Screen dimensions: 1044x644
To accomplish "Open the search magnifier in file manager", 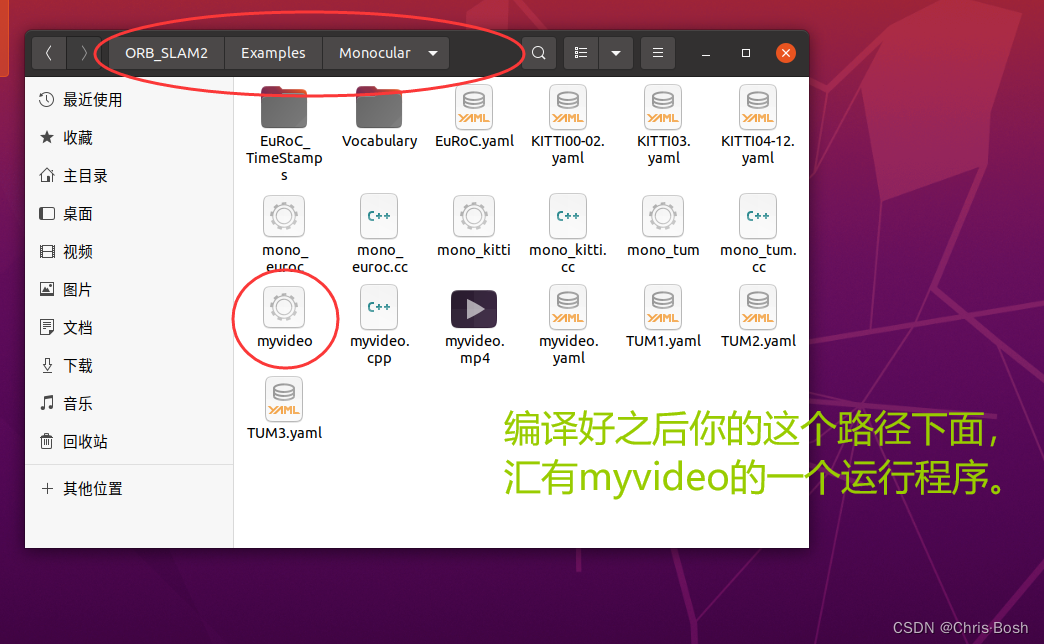I will coord(539,53).
